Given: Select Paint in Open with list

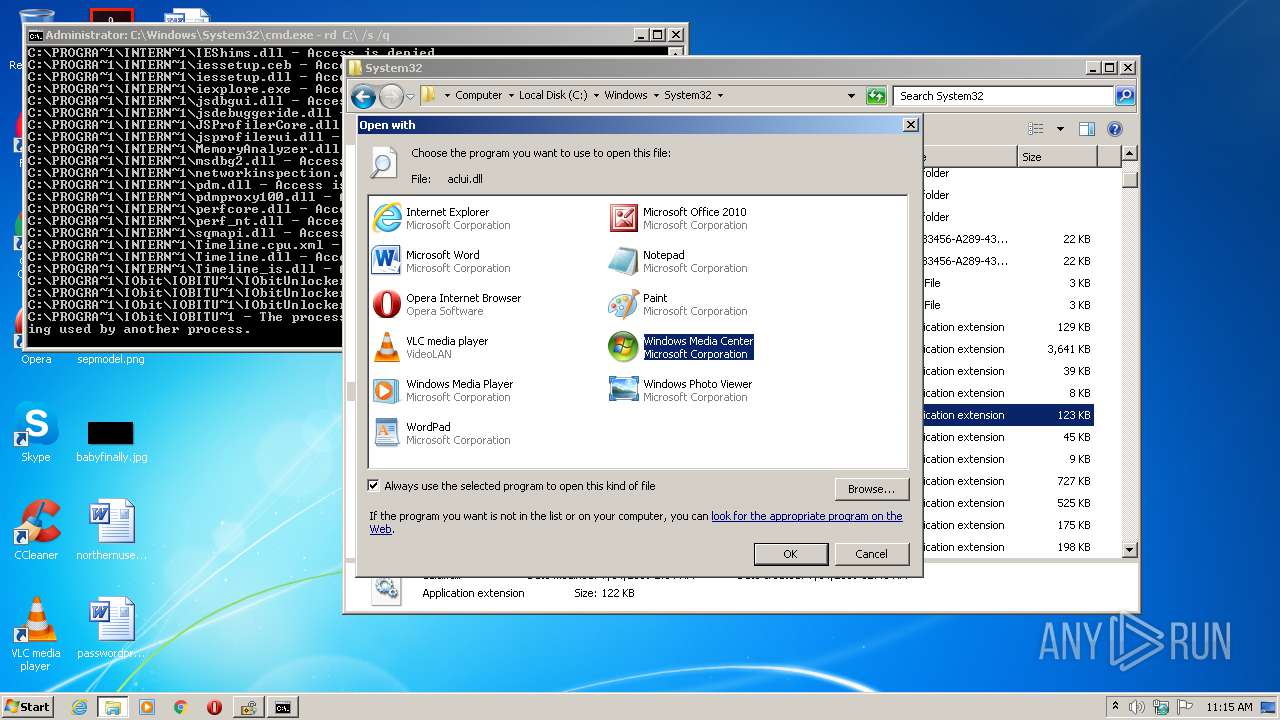Looking at the screenshot, I should pyautogui.click(x=679, y=304).
